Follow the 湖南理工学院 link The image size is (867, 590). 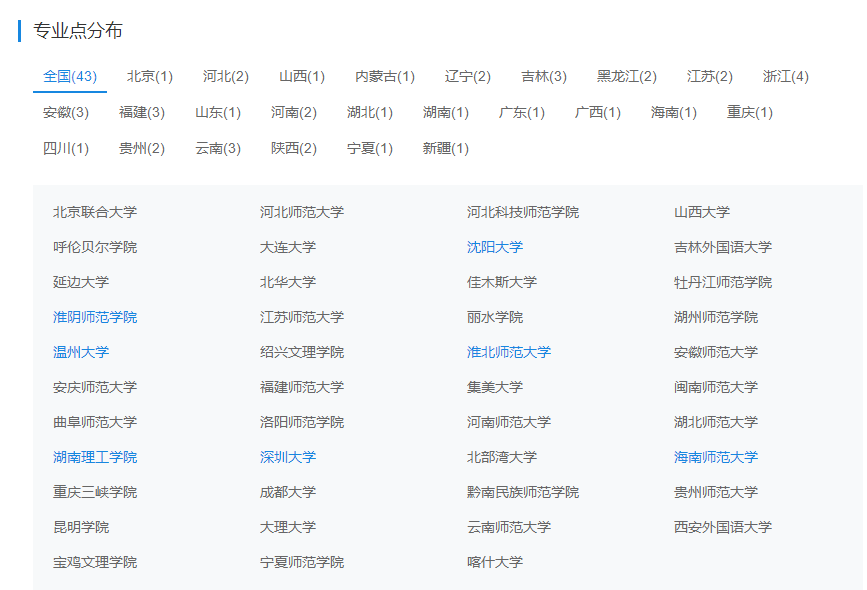pos(95,457)
